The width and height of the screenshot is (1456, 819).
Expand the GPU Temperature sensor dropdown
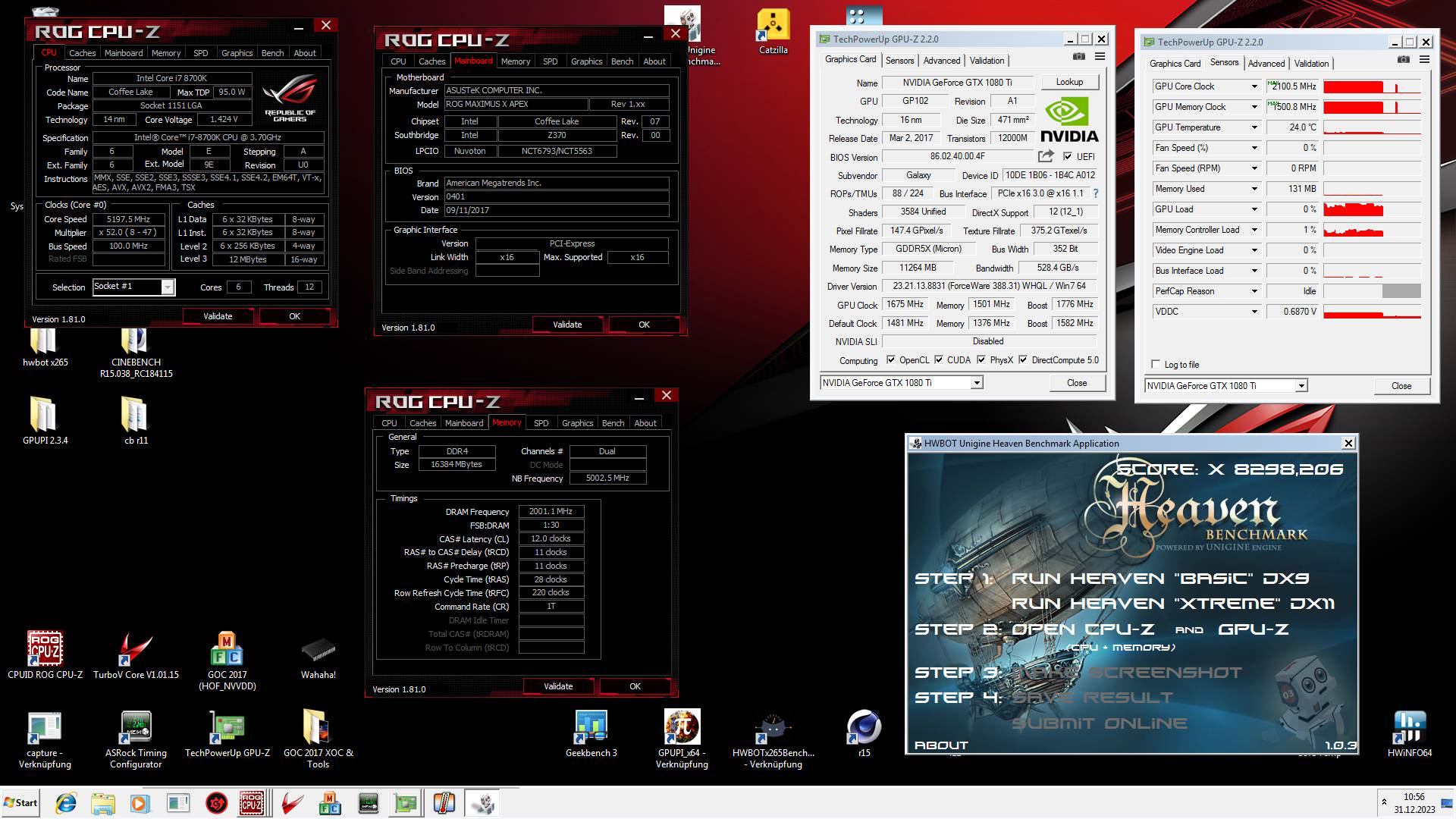pyautogui.click(x=1254, y=127)
